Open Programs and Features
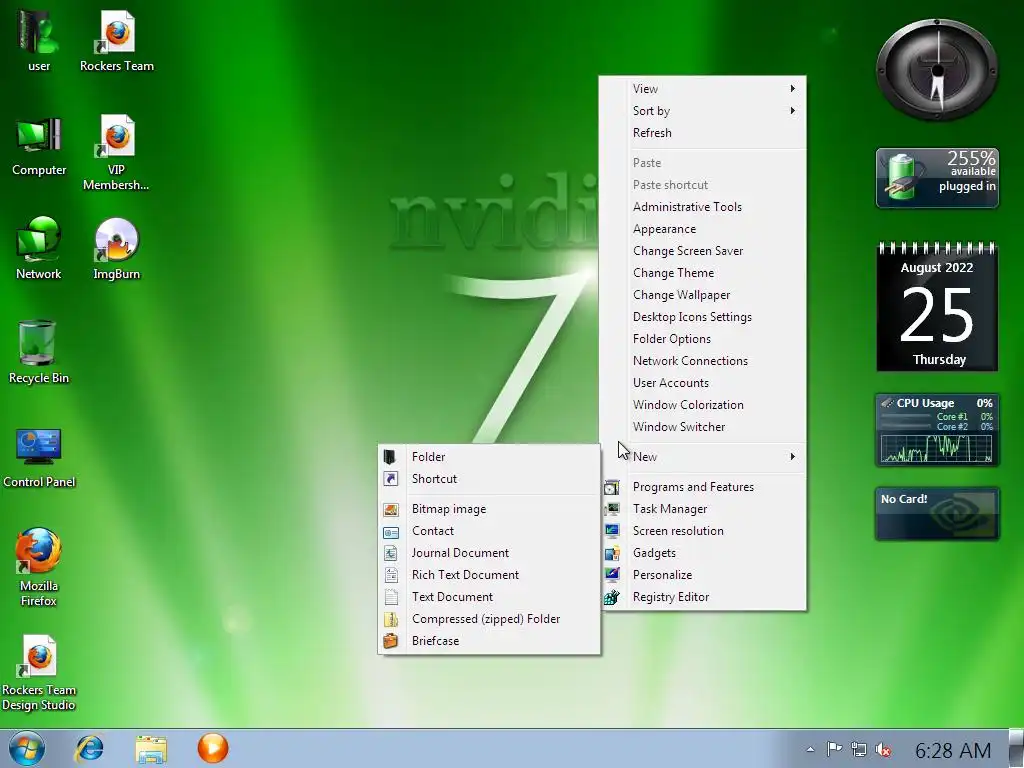 pyautogui.click(x=703, y=487)
